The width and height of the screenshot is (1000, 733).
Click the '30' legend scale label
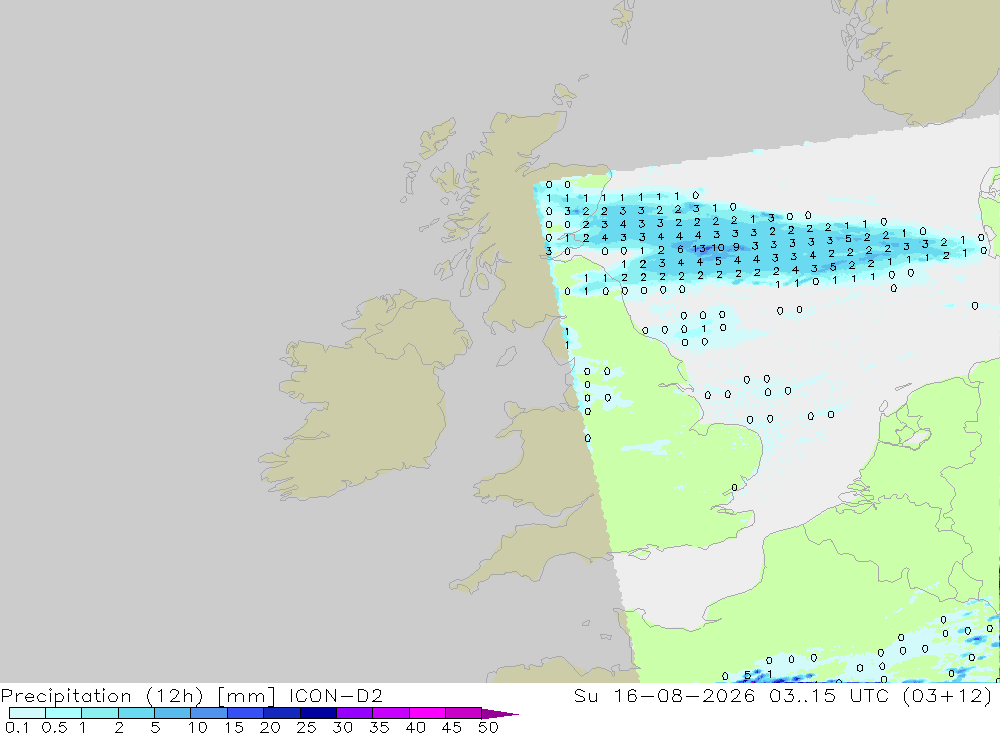tap(342, 727)
